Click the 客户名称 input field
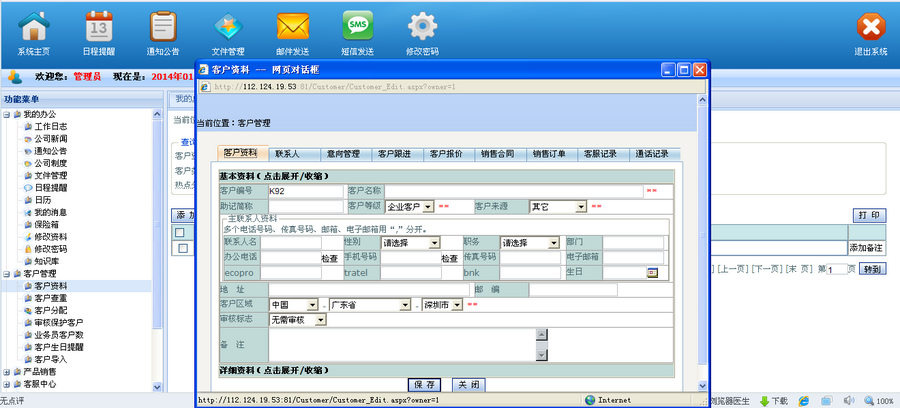 (514, 192)
